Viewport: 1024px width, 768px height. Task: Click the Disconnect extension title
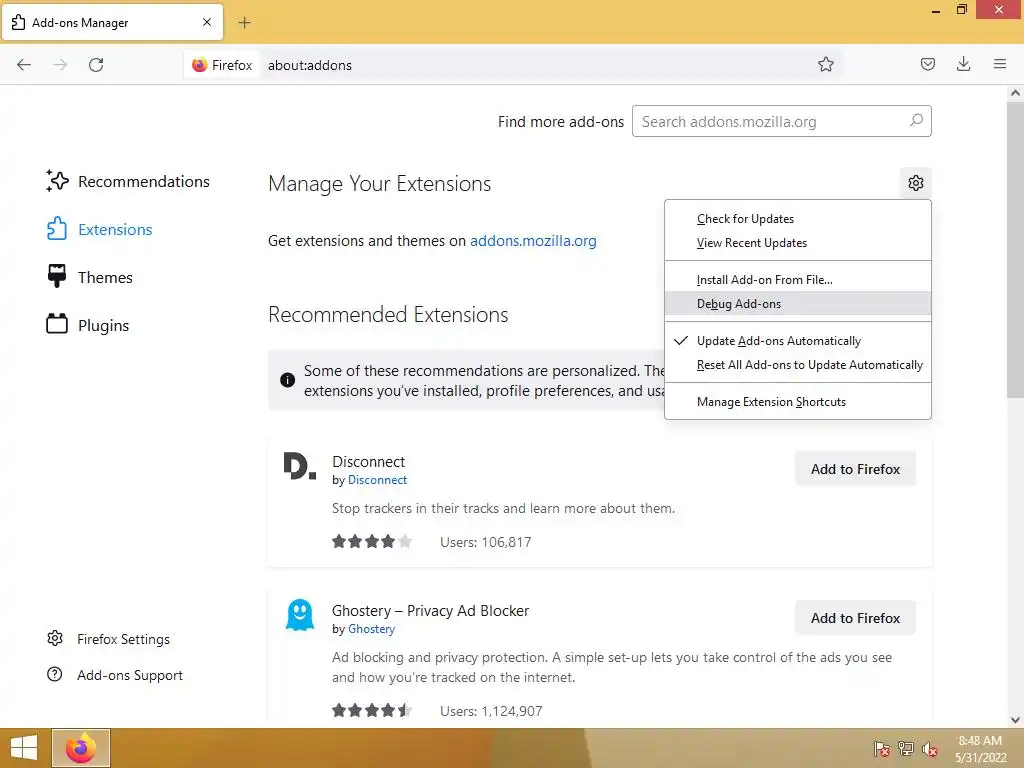pos(368,462)
